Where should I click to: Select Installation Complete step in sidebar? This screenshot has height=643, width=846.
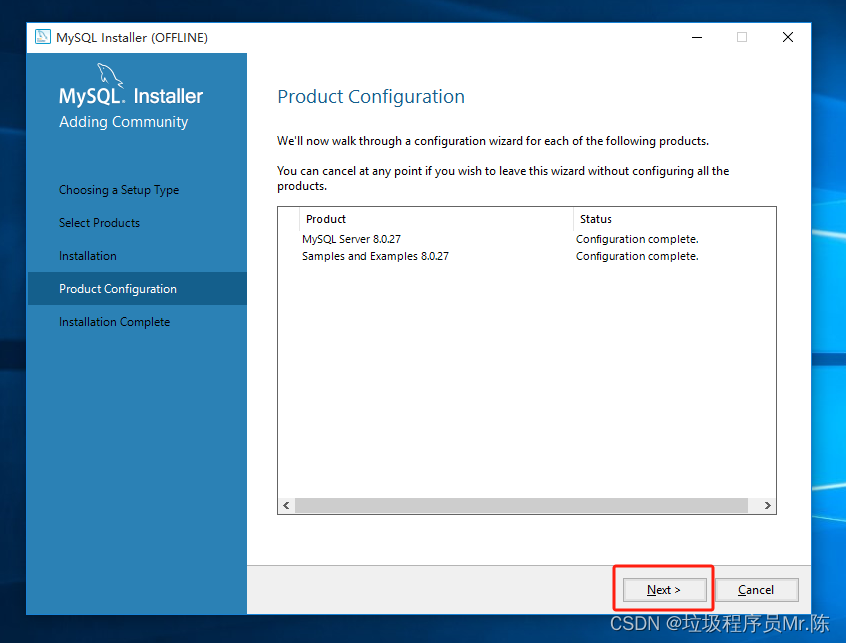click(x=114, y=322)
